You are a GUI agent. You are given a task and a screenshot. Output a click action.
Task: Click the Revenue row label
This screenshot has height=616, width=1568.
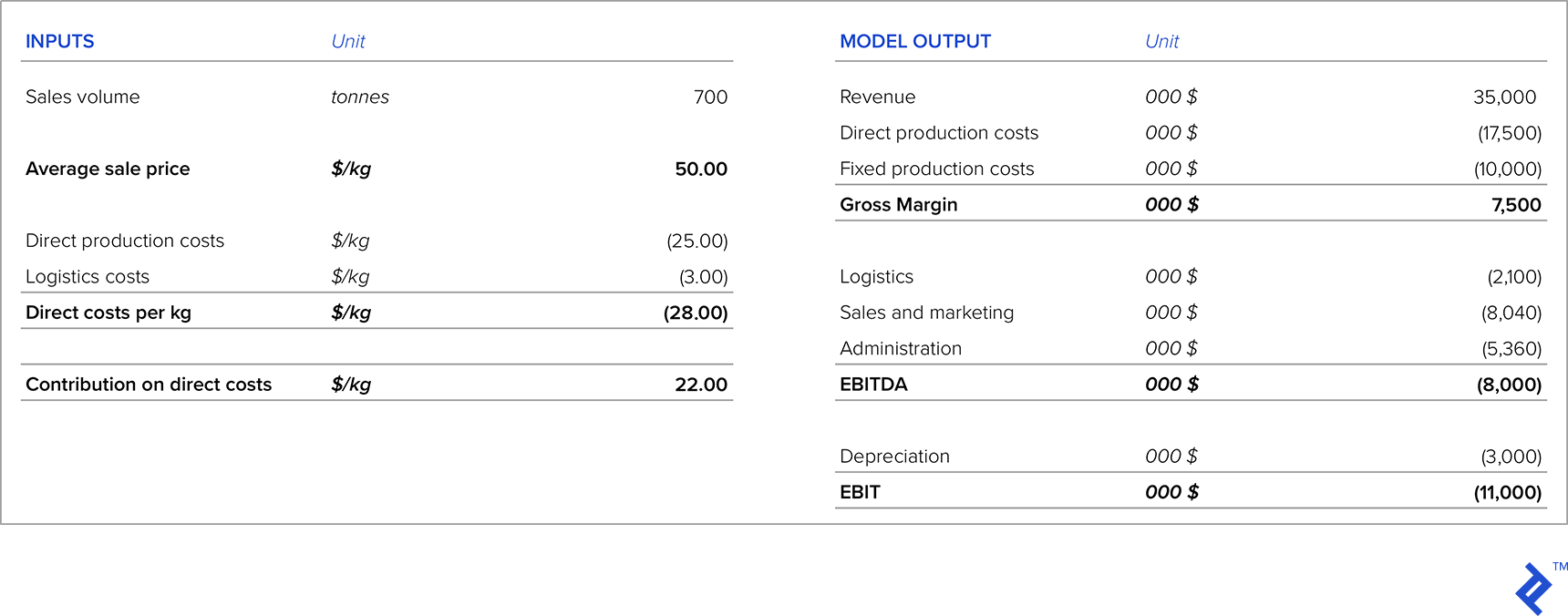[877, 98]
